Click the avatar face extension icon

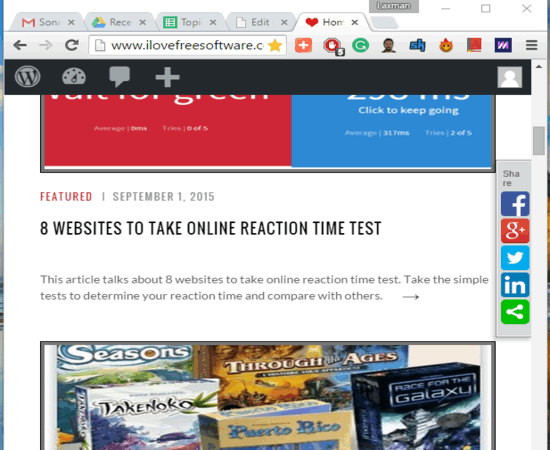click(389, 45)
